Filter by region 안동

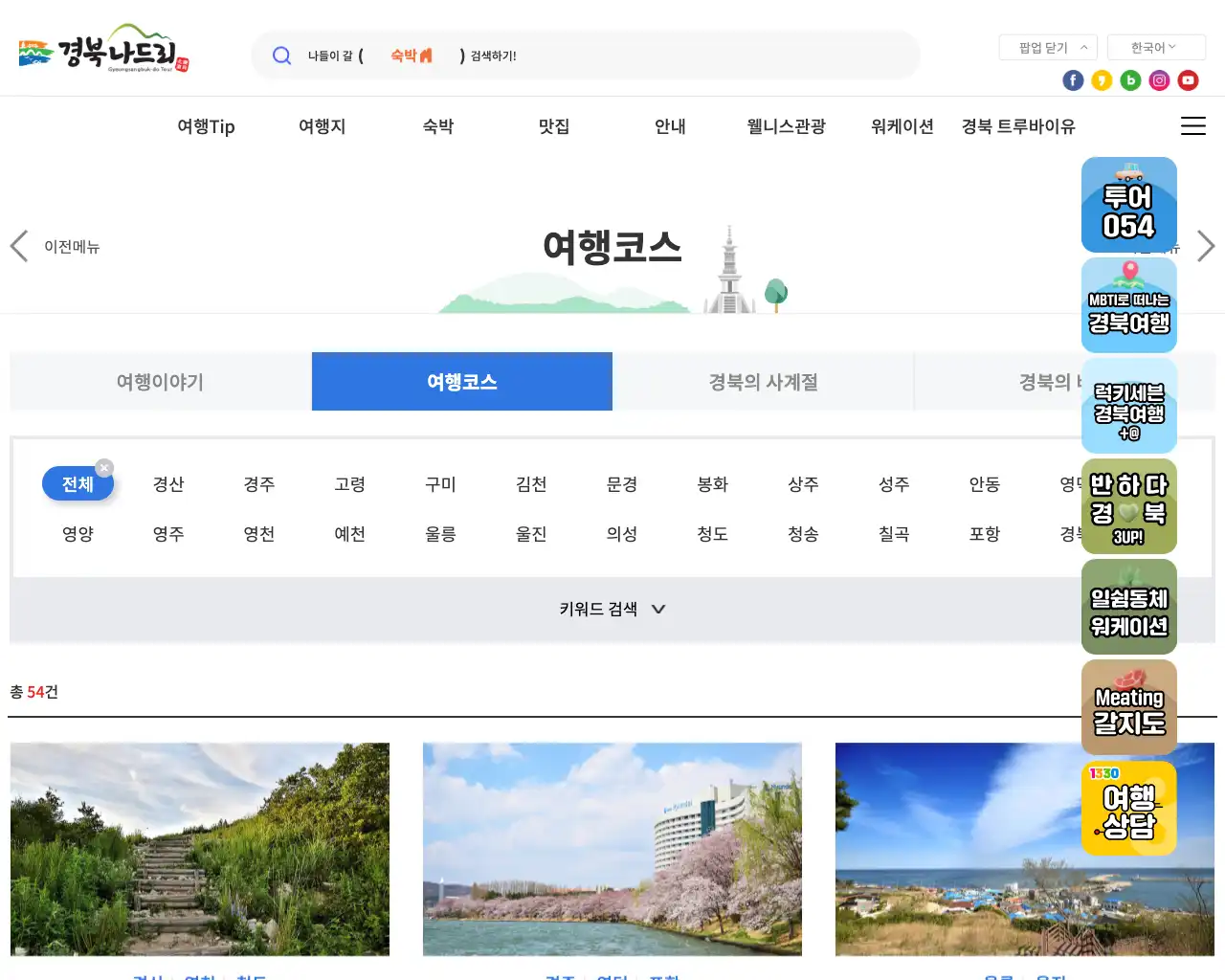(985, 484)
